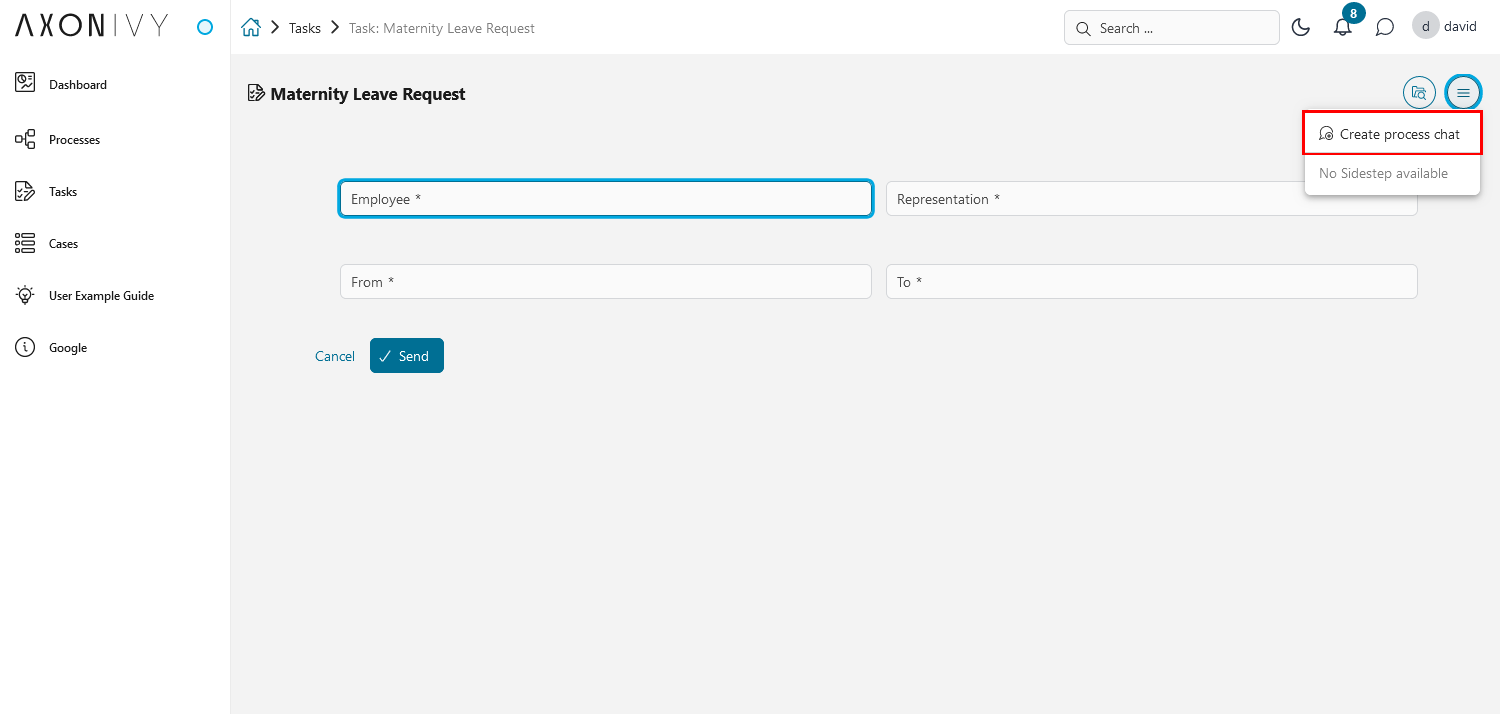Open user profile menu david

click(1445, 27)
